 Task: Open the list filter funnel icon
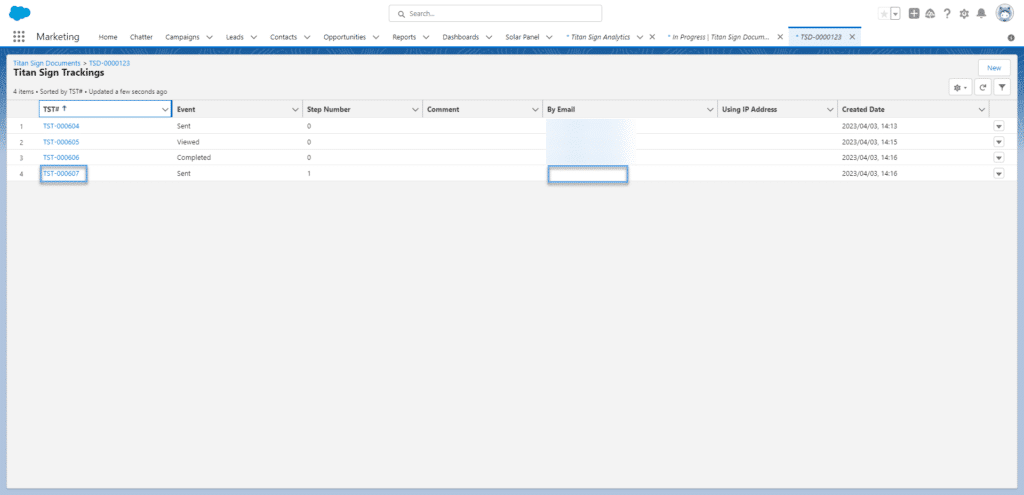tap(1001, 88)
